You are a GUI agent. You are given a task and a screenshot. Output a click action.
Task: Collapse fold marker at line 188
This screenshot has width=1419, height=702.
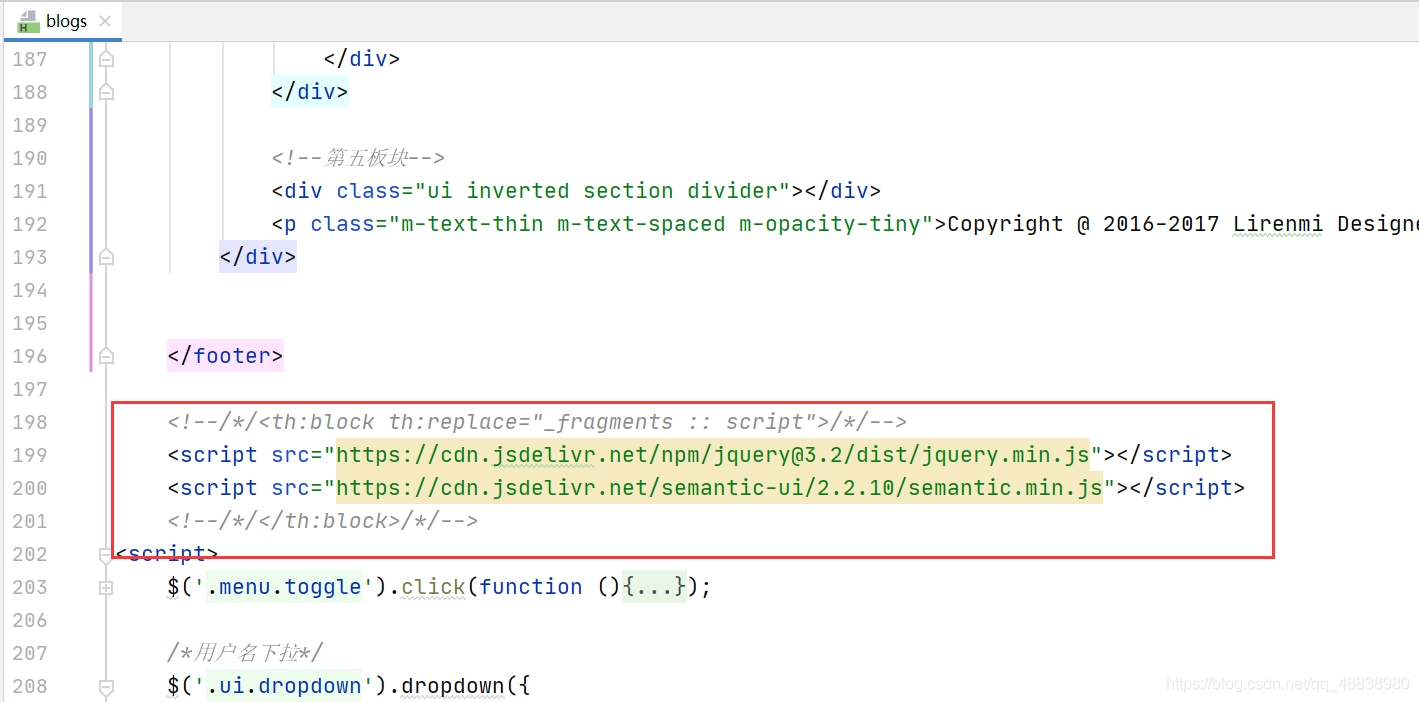pos(106,92)
